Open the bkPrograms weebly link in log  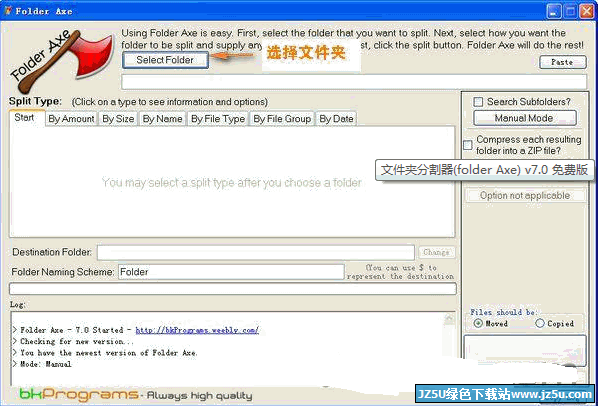tap(197, 330)
